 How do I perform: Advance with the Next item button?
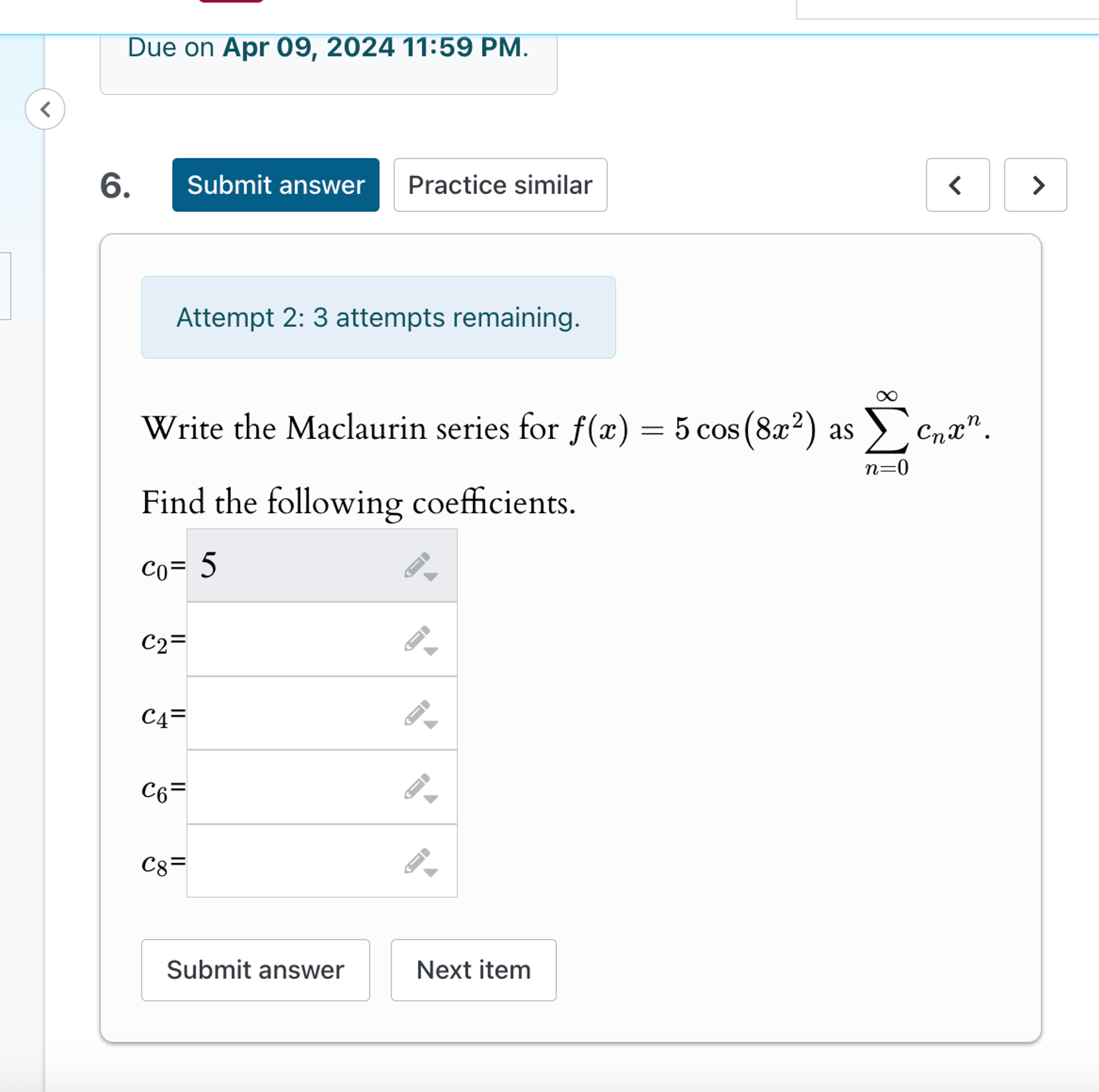tap(473, 970)
